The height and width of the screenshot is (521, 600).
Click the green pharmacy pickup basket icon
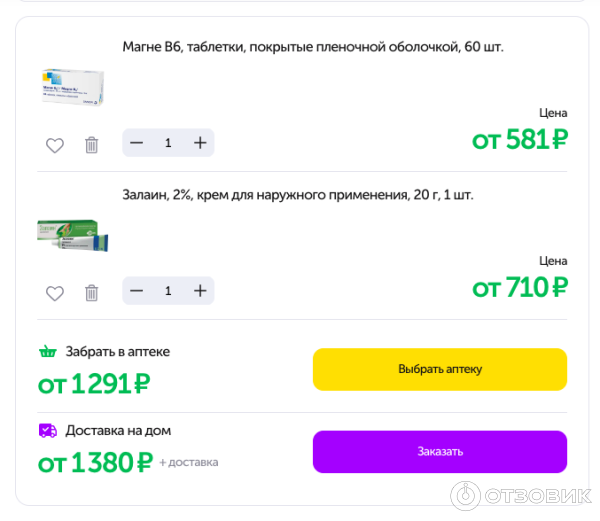(47, 352)
